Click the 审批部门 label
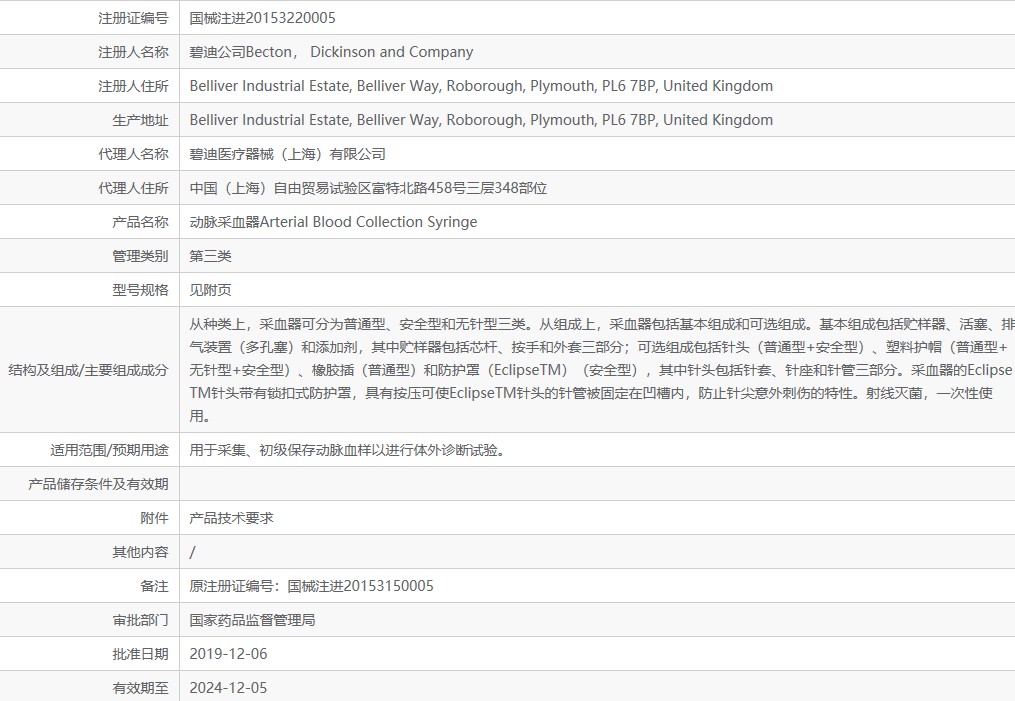Image resolution: width=1015 pixels, height=701 pixels. (140, 620)
